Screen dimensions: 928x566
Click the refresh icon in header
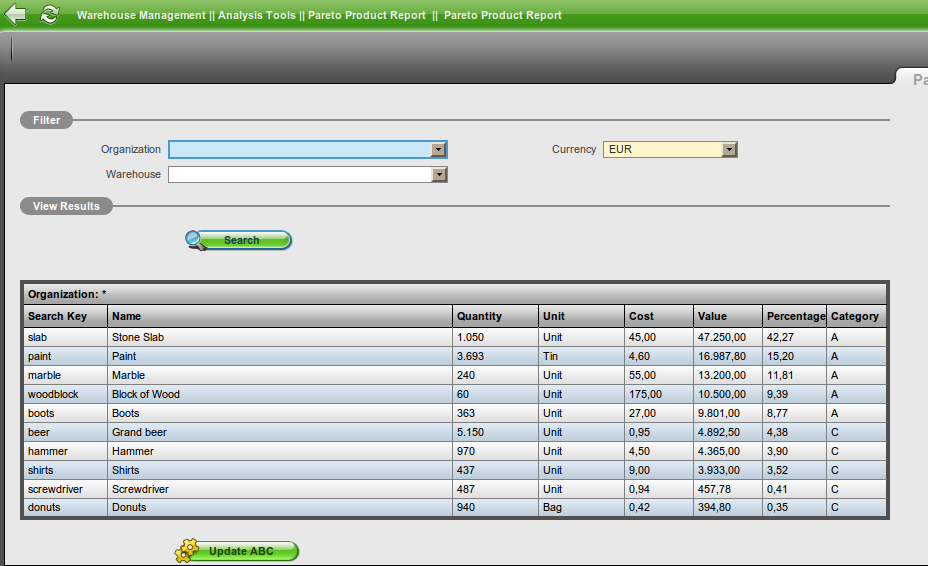[49, 15]
